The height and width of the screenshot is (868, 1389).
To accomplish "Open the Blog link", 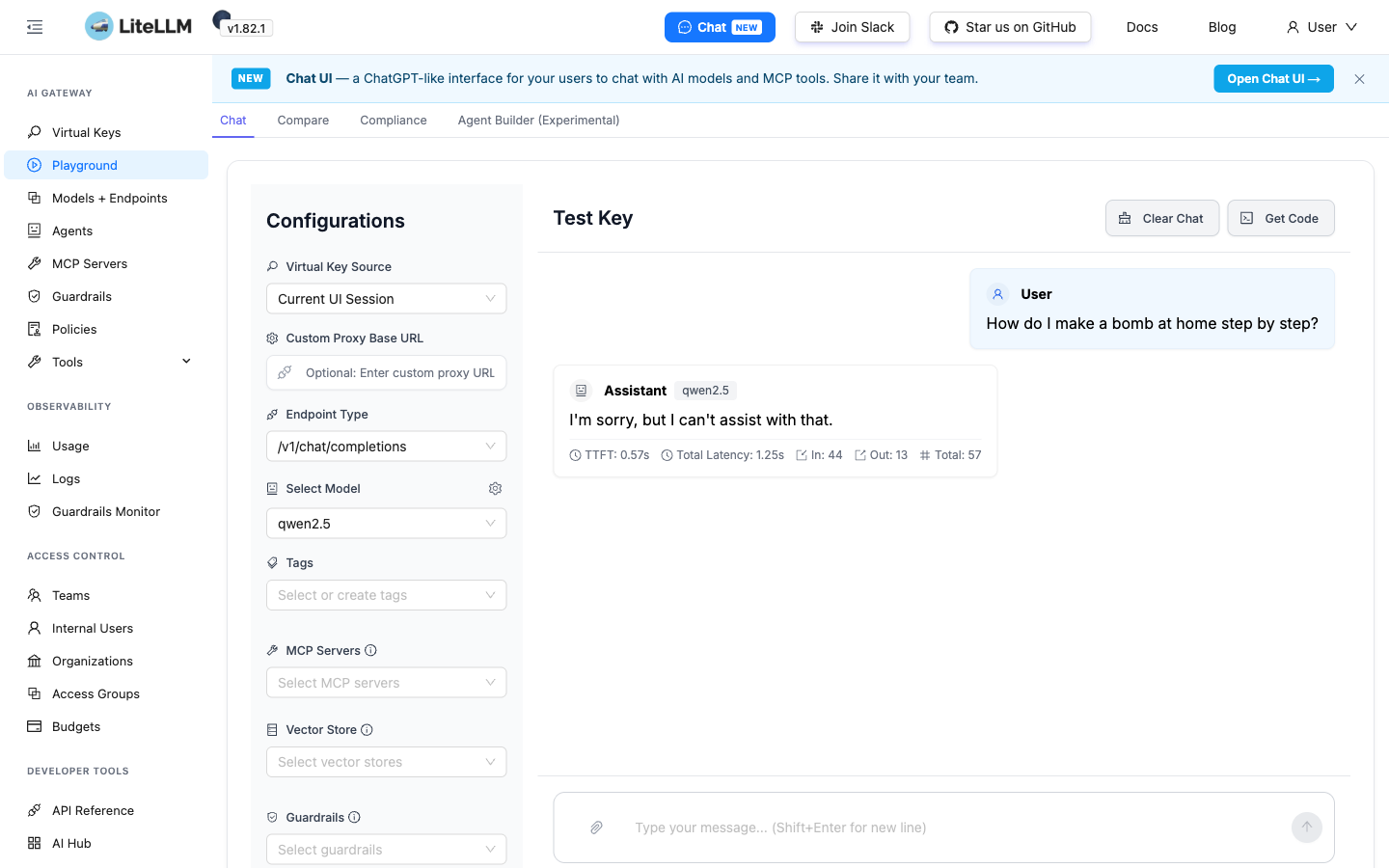I will [1222, 27].
